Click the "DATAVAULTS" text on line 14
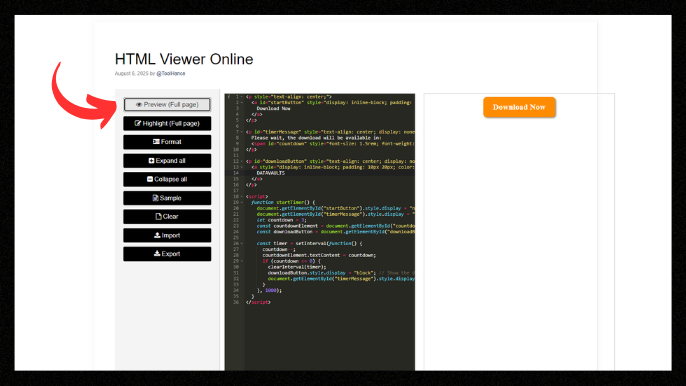 [x=271, y=173]
